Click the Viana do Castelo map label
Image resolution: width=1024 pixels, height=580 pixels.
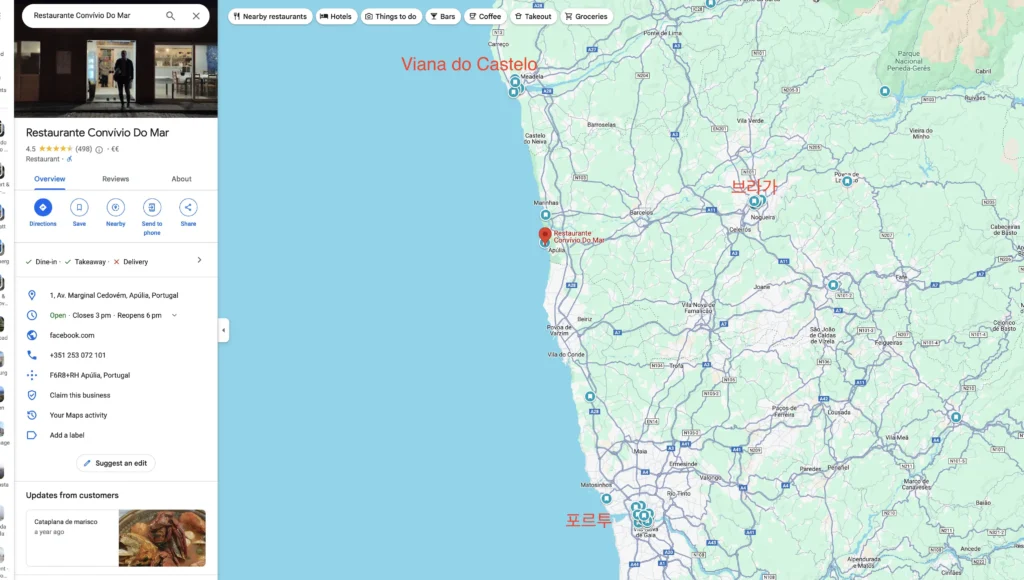[x=469, y=64]
